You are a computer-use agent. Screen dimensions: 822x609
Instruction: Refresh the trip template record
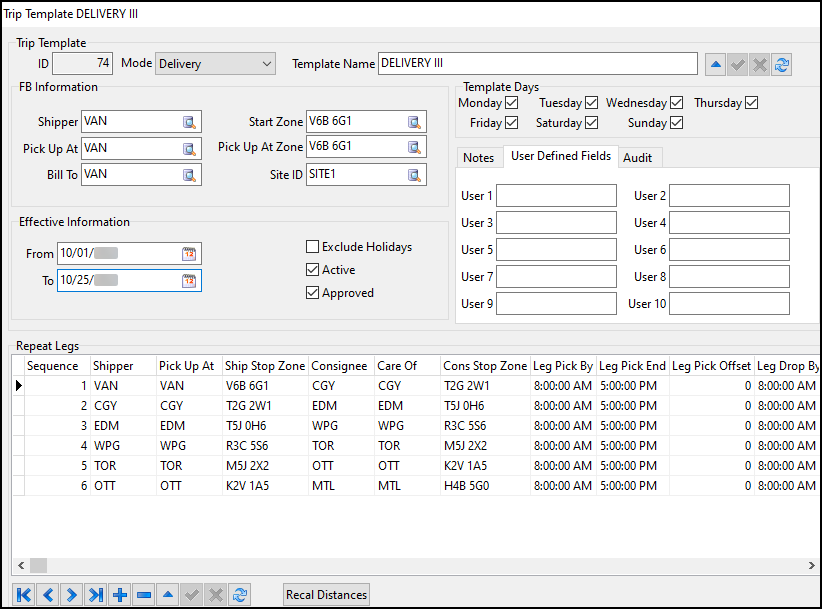[x=783, y=64]
